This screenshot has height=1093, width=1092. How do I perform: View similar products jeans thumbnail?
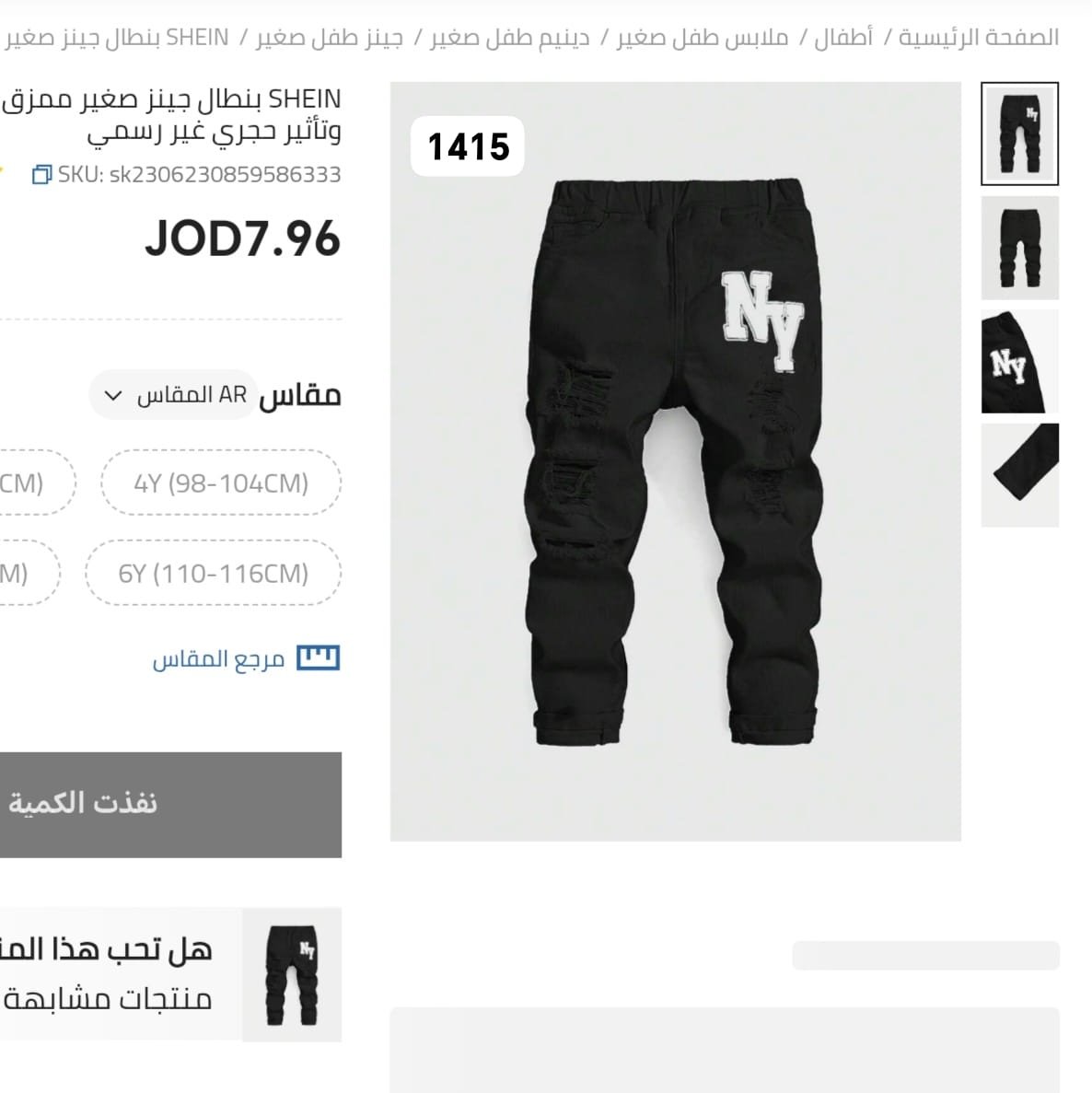(292, 974)
